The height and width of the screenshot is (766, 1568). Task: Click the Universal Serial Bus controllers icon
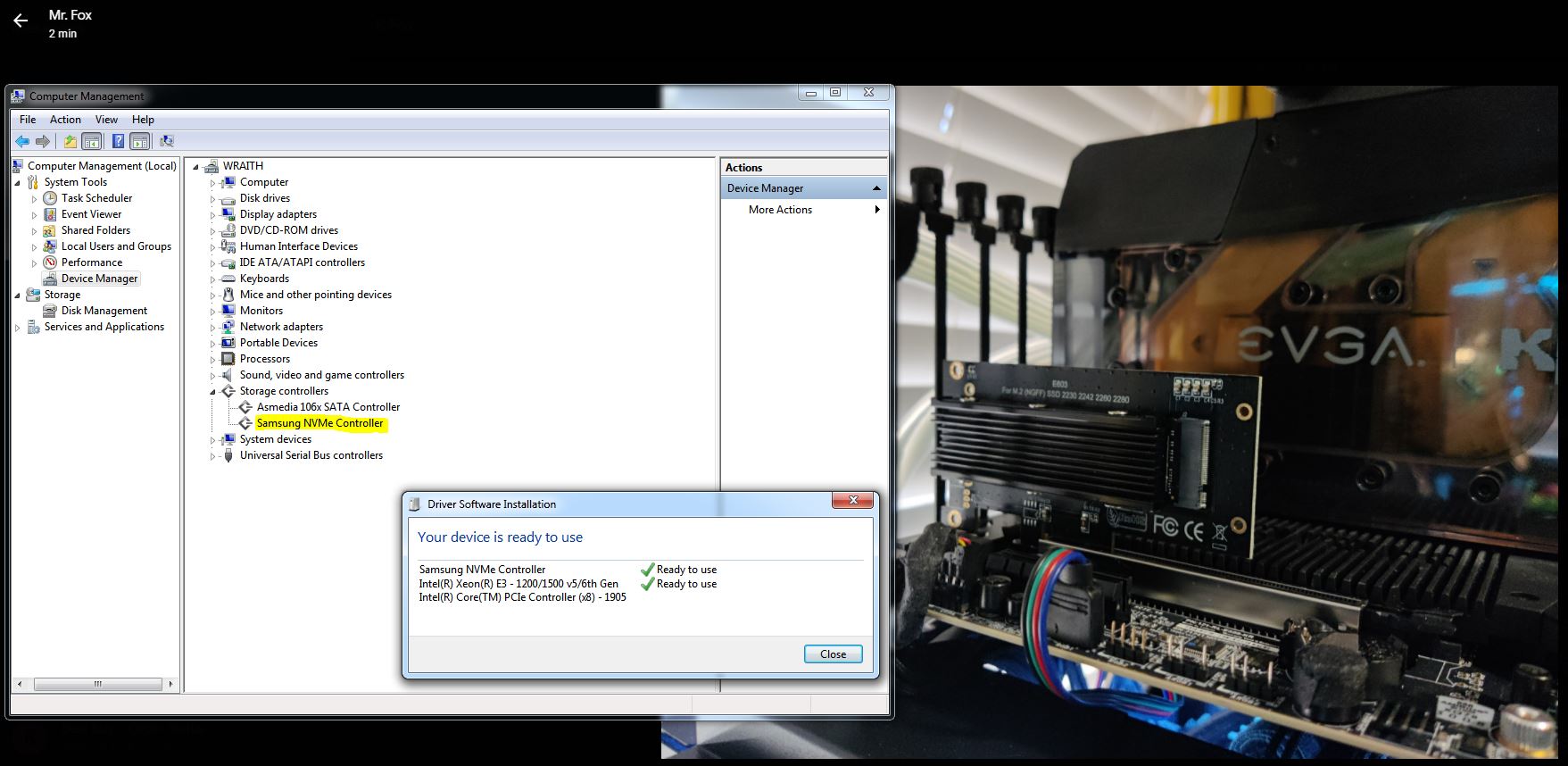228,455
